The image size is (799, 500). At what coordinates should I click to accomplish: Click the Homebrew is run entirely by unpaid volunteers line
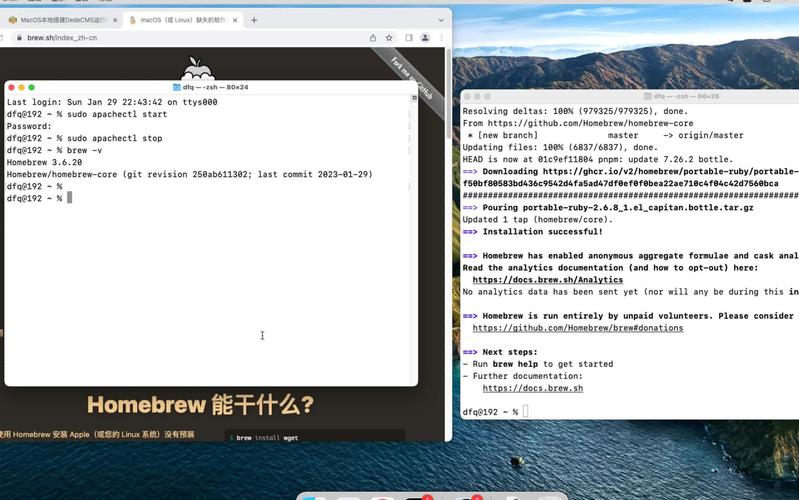(x=630, y=316)
